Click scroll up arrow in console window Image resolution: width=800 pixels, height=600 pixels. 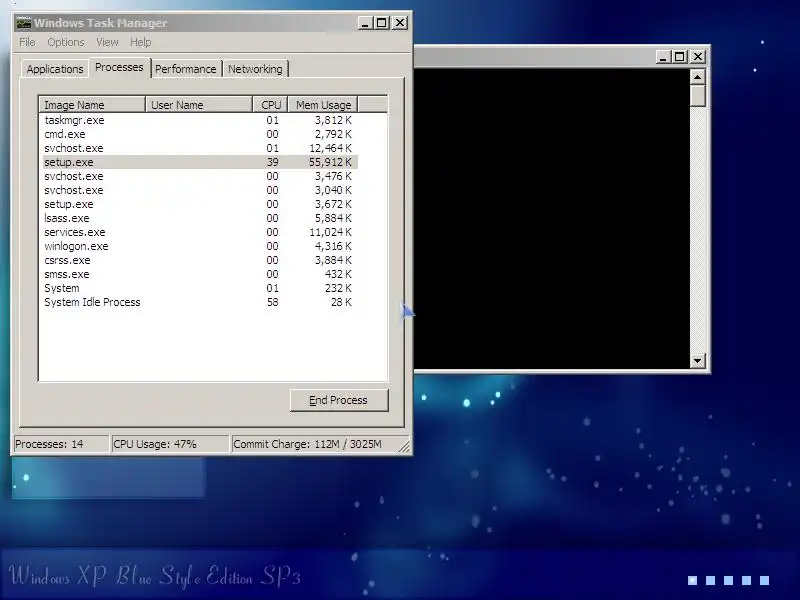point(697,77)
